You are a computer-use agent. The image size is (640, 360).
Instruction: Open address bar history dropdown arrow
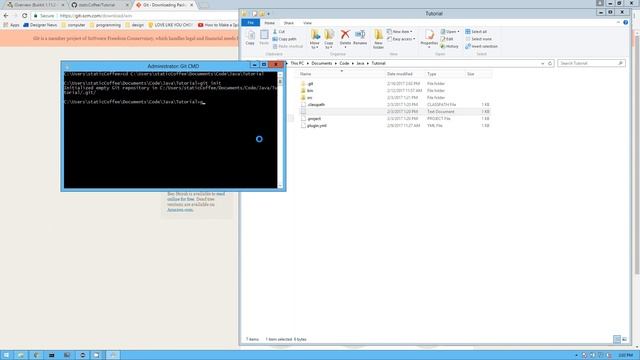[x=542, y=63]
